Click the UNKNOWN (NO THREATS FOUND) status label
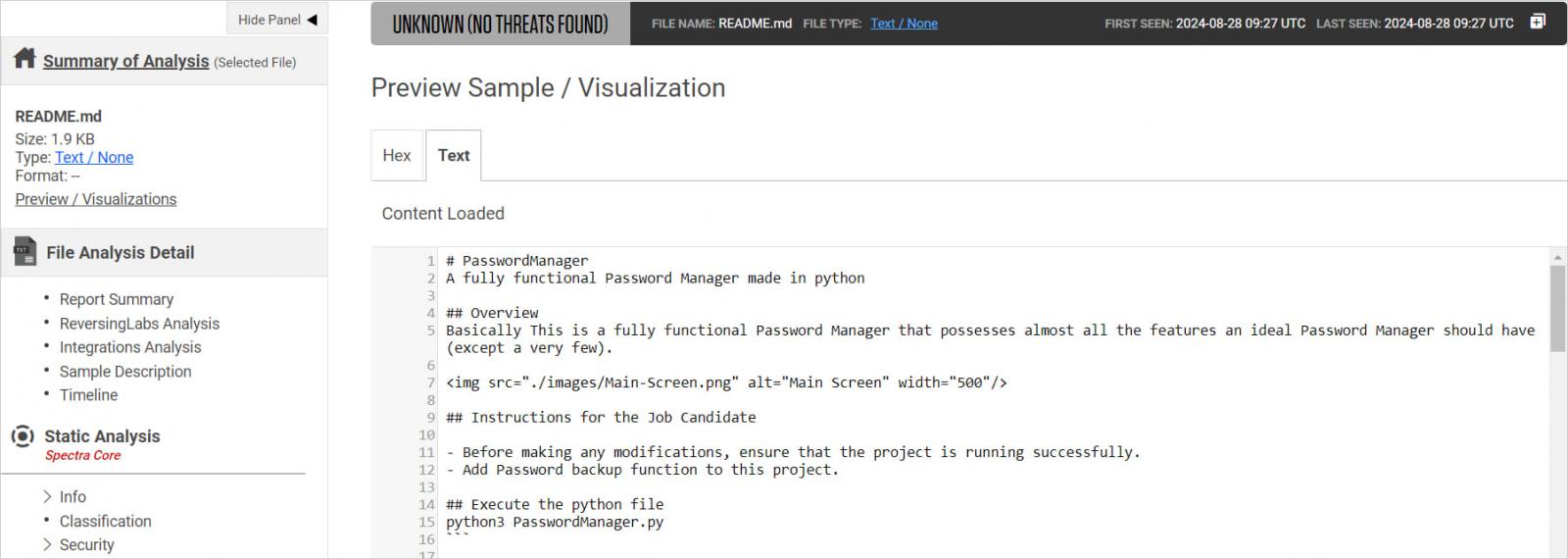The width and height of the screenshot is (1568, 559). click(x=500, y=24)
